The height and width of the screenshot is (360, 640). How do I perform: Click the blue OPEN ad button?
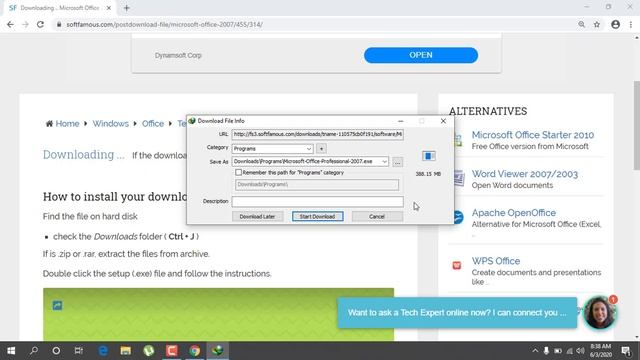coord(421,55)
